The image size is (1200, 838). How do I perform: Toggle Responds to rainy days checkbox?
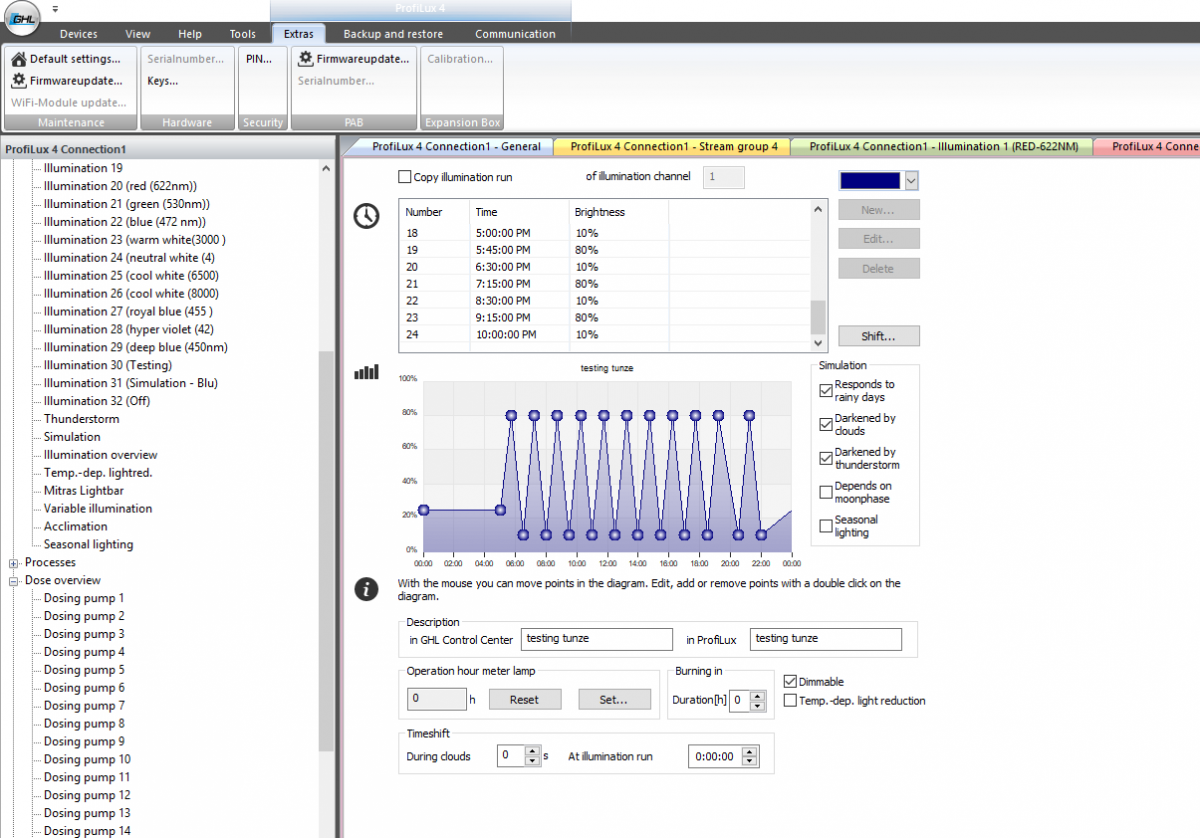tap(826, 390)
